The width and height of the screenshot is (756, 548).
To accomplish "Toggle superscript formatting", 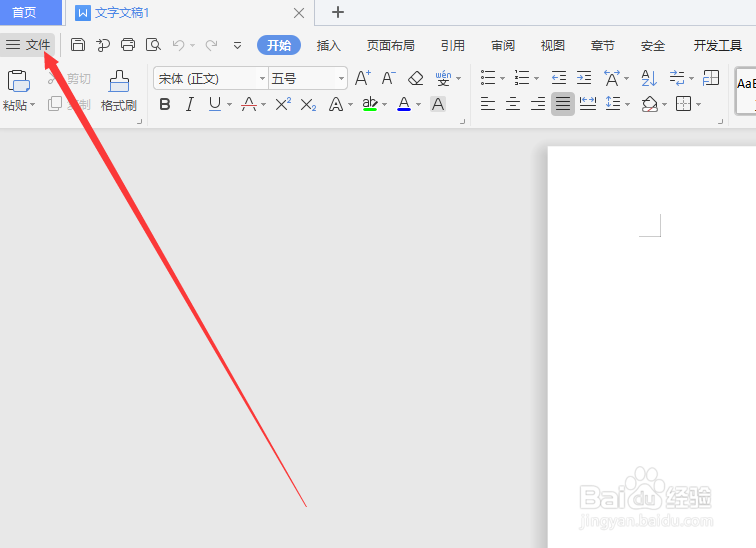I will tap(283, 104).
